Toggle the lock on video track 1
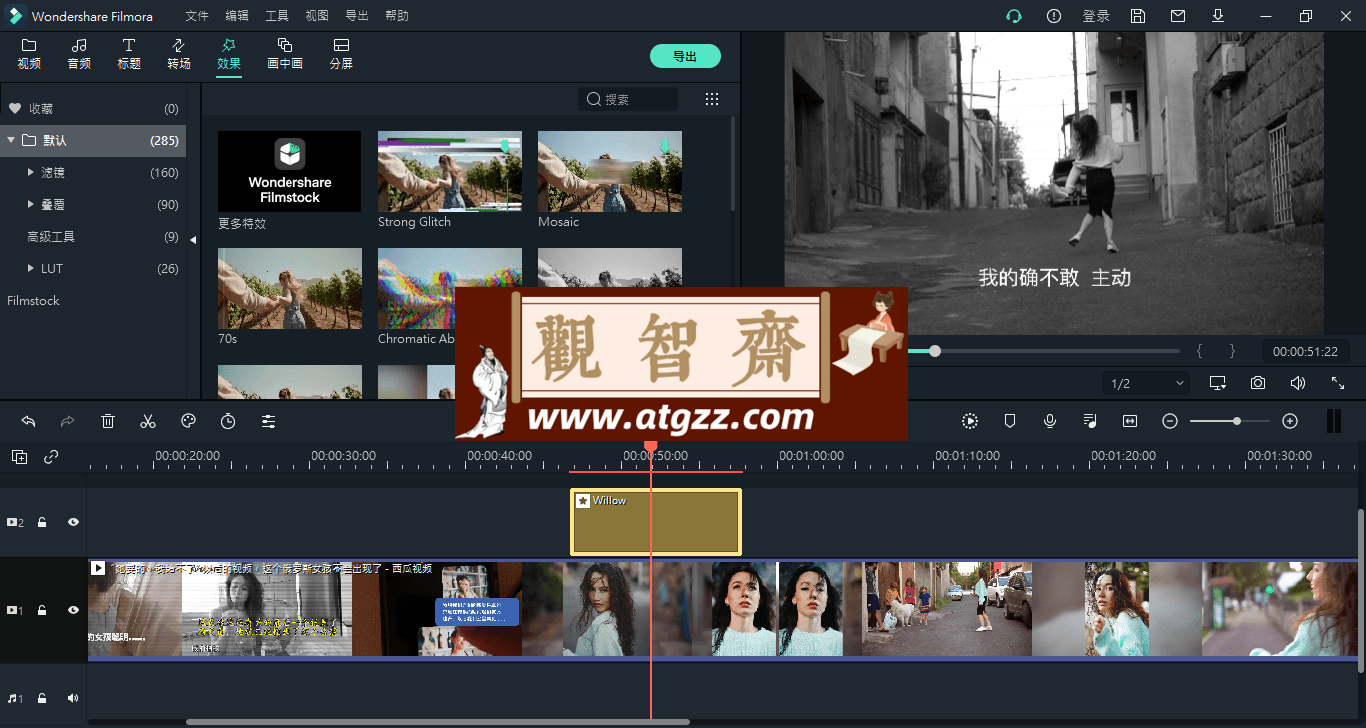The image size is (1366, 728). tap(43, 610)
